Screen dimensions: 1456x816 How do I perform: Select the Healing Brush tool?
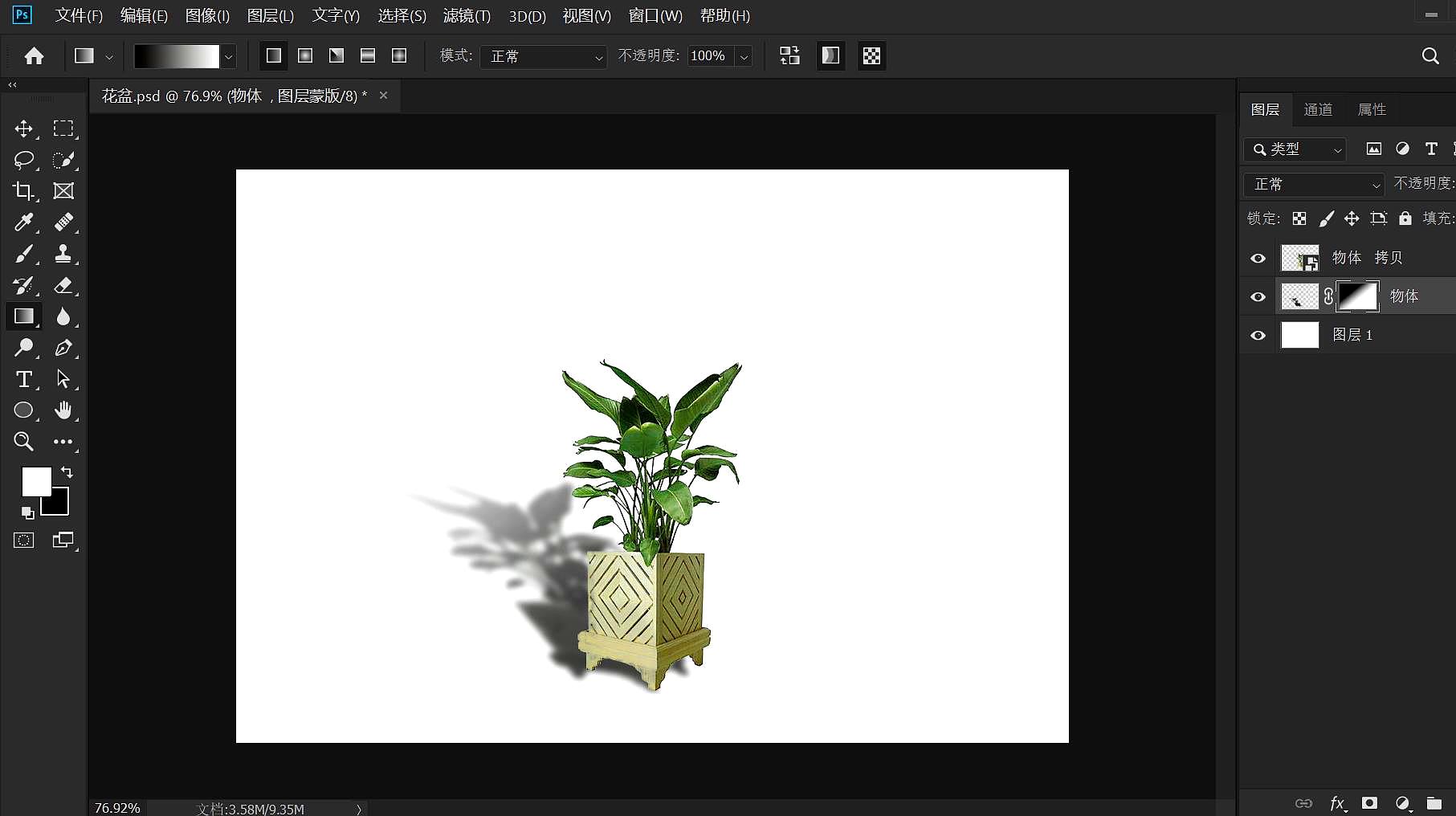(63, 222)
